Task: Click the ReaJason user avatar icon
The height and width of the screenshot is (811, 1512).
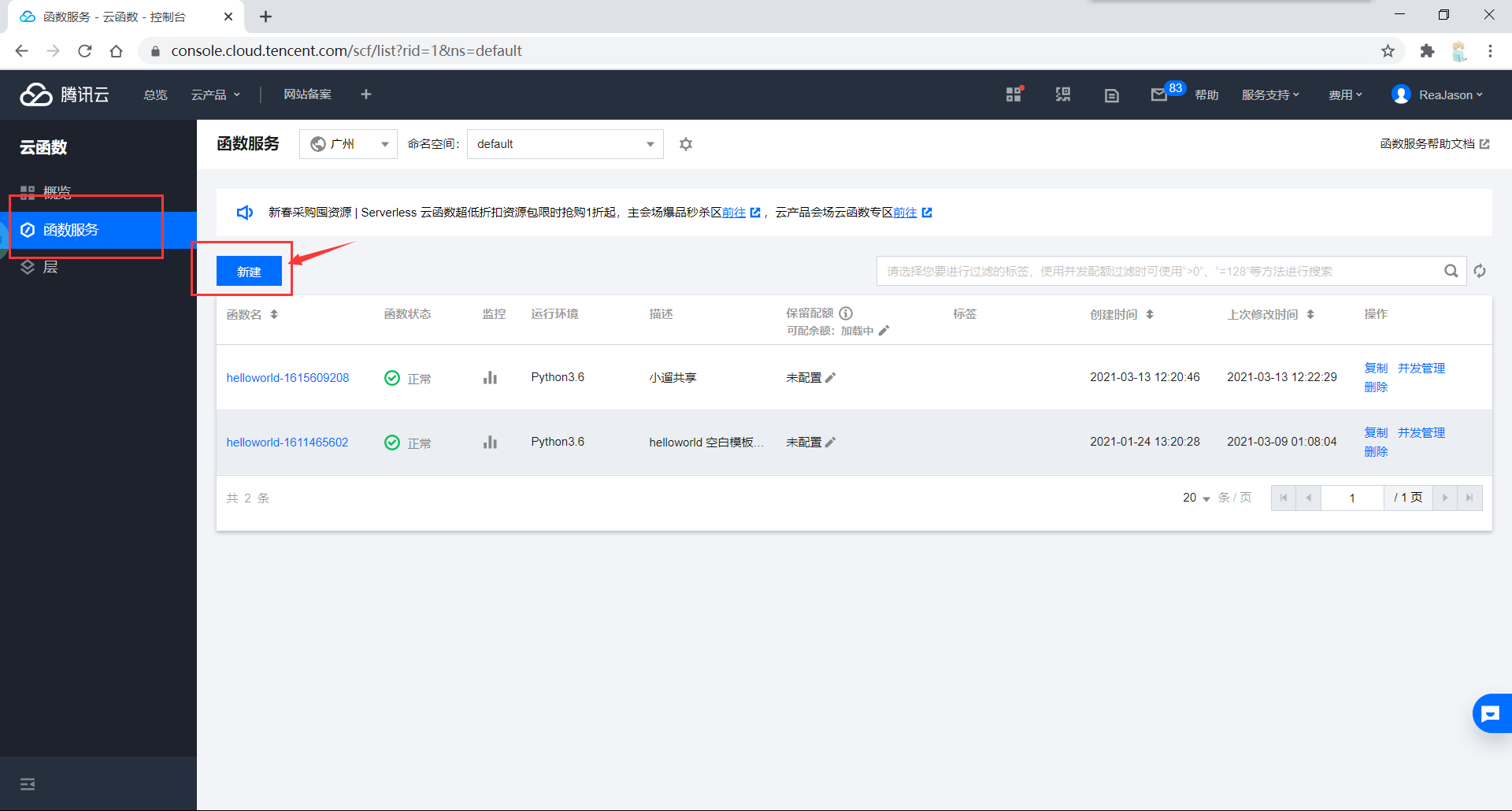Action: [1401, 94]
